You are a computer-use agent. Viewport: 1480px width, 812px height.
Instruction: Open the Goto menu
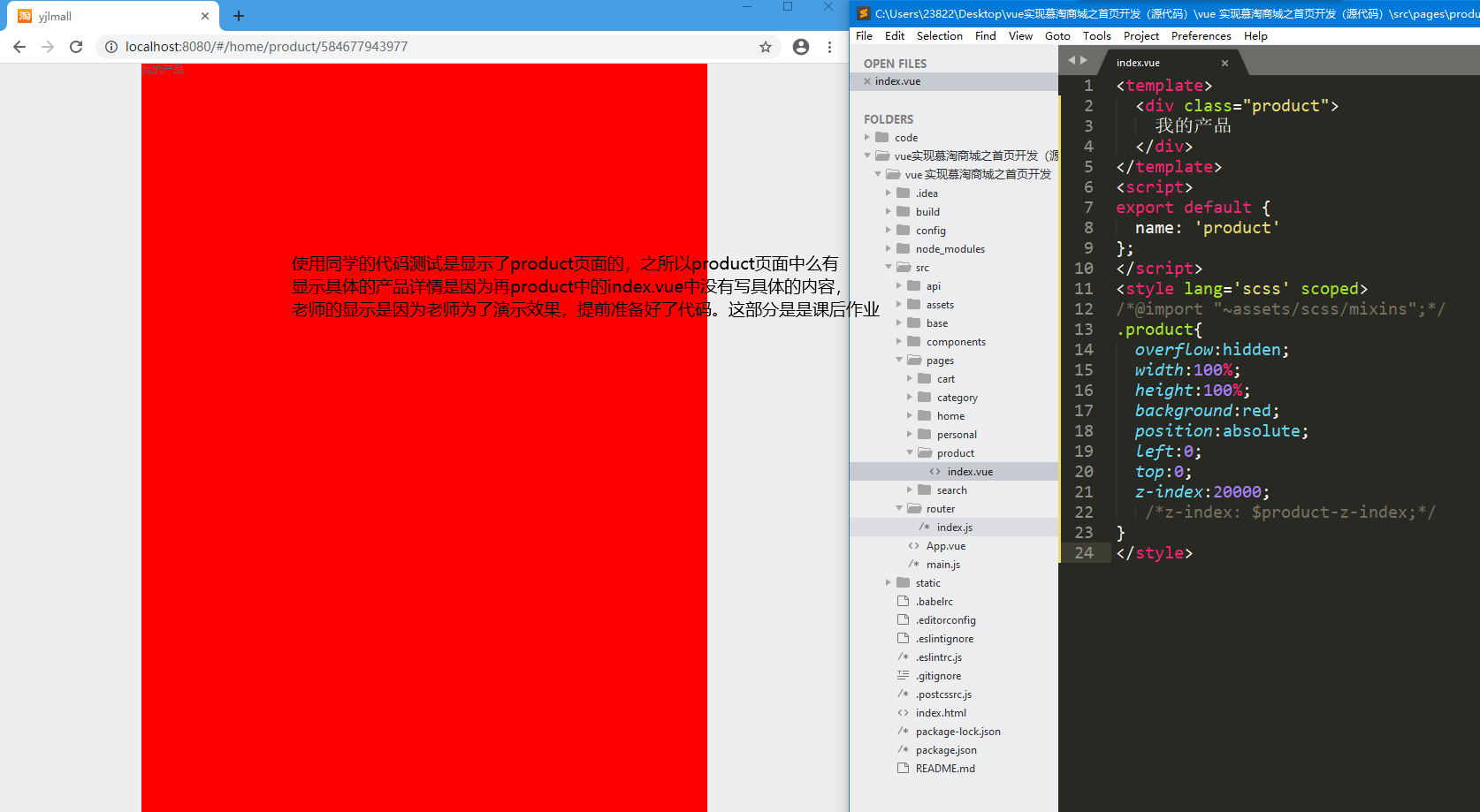coord(1057,36)
